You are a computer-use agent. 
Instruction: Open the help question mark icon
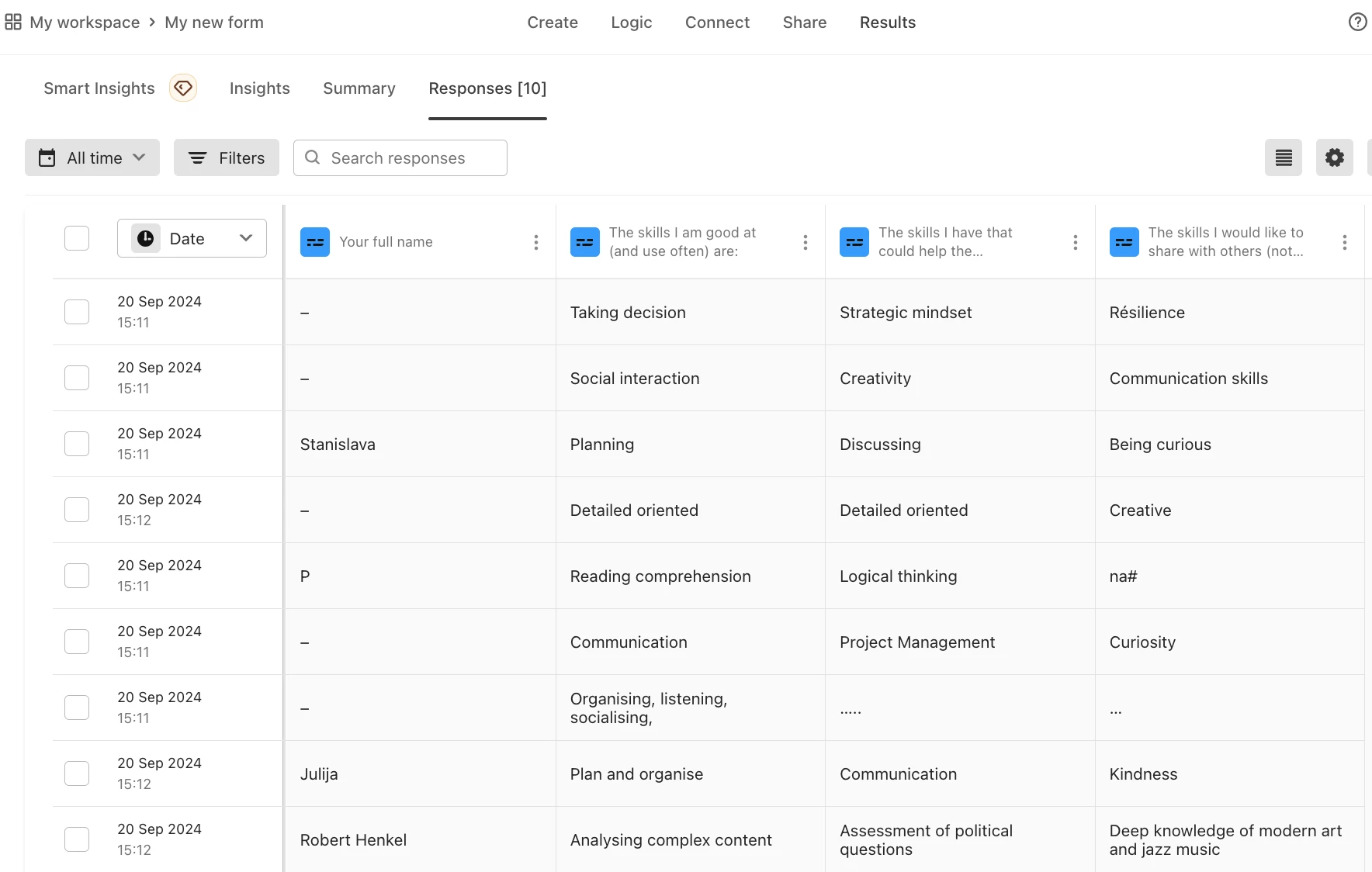point(1357,22)
